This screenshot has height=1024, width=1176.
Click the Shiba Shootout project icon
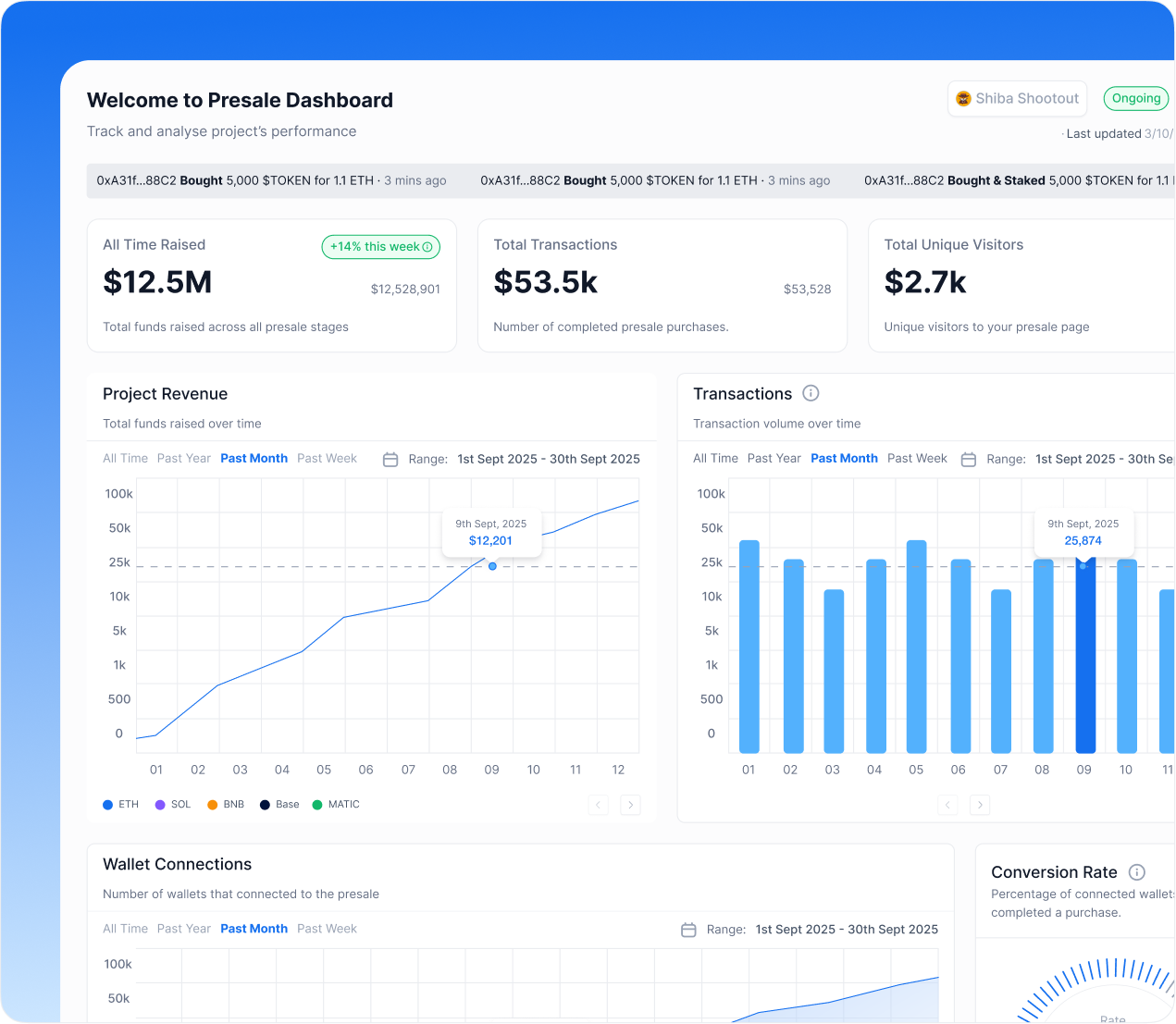pyautogui.click(x=963, y=99)
